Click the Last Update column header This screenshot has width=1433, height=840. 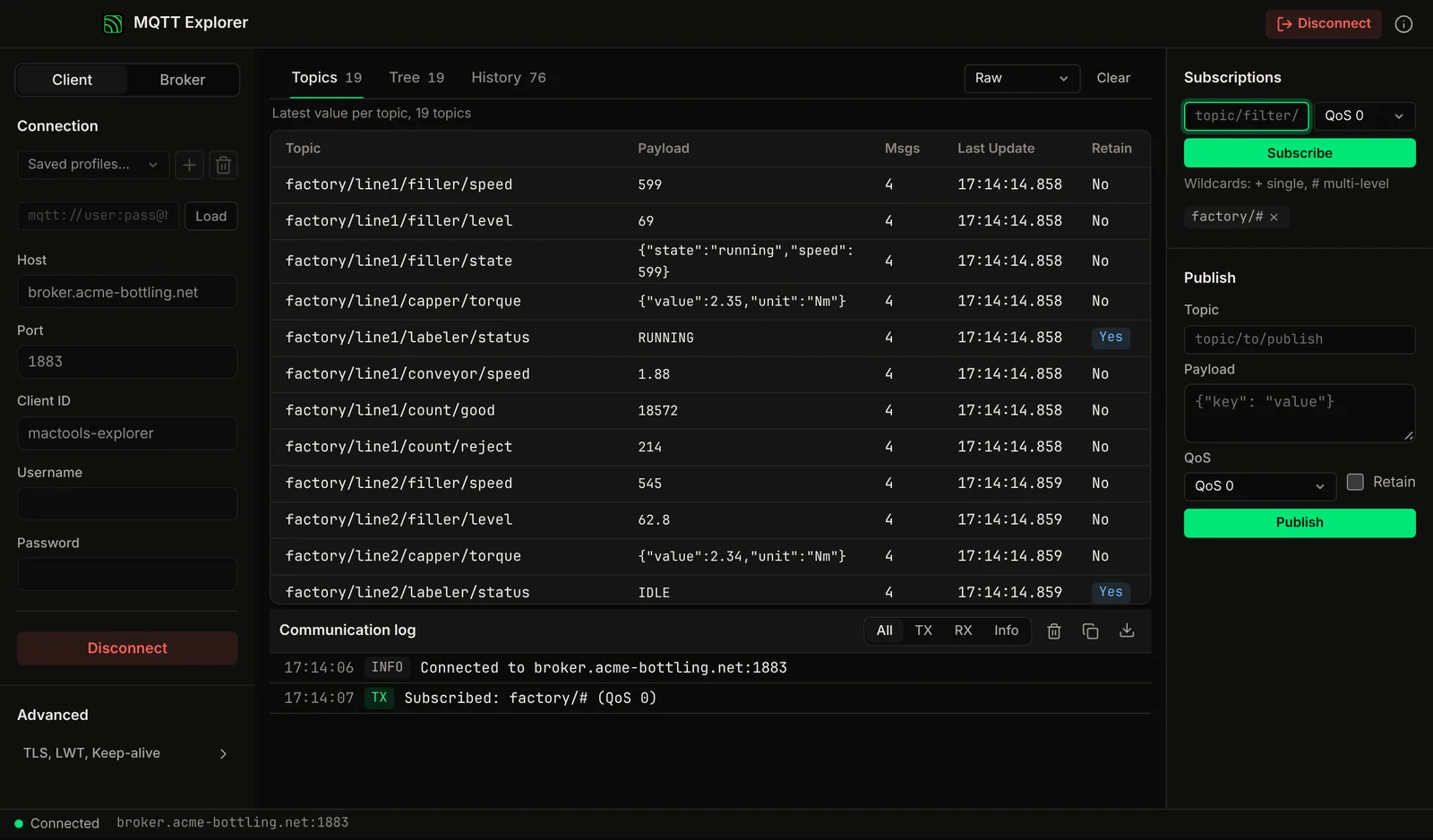996,149
